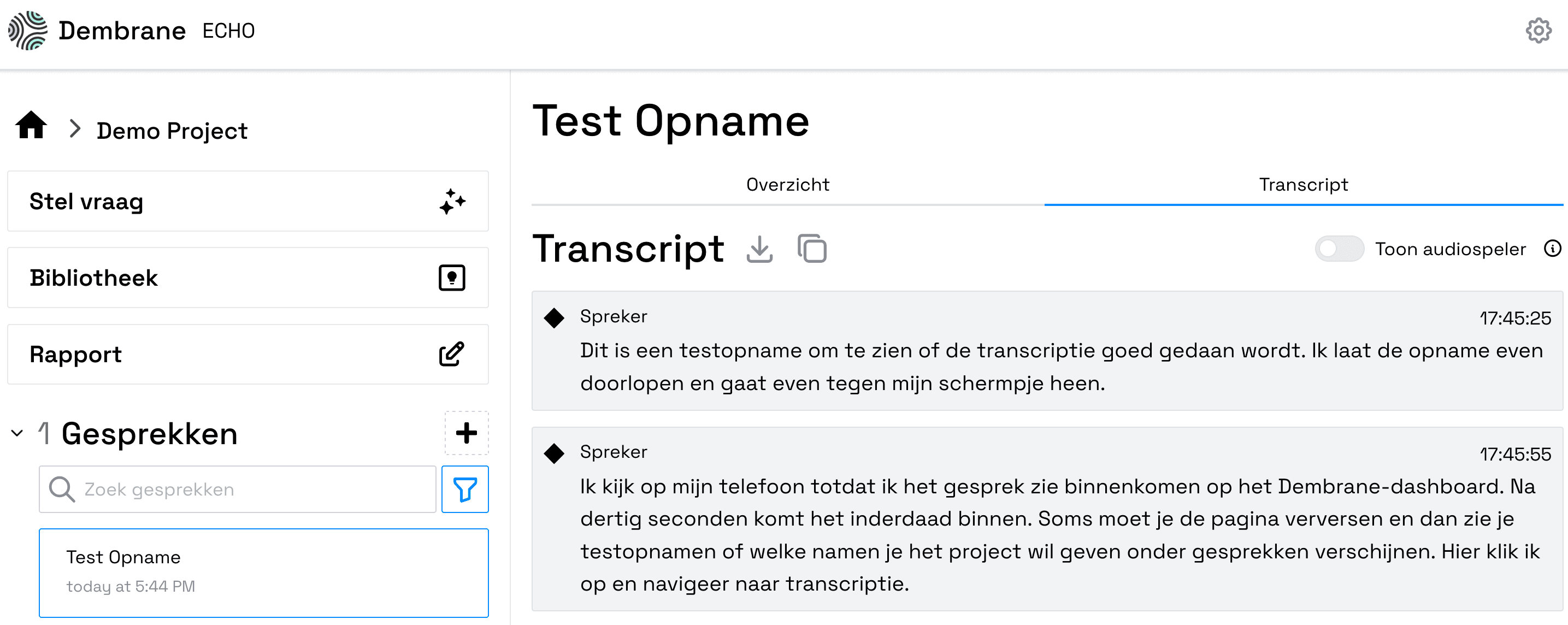The height and width of the screenshot is (625, 1568).
Task: Open the conversation filter via the funnel icon
Action: click(x=464, y=488)
